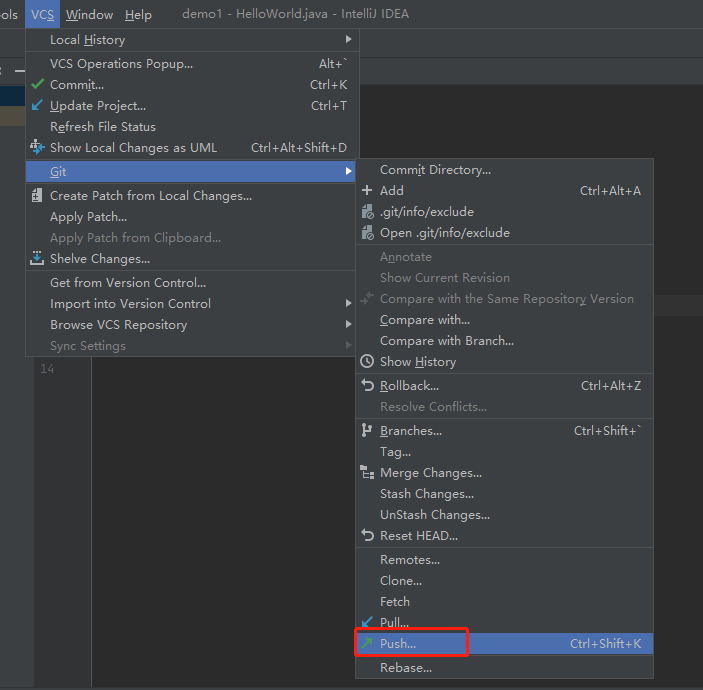Select Browse VCS Repository

click(x=192, y=325)
